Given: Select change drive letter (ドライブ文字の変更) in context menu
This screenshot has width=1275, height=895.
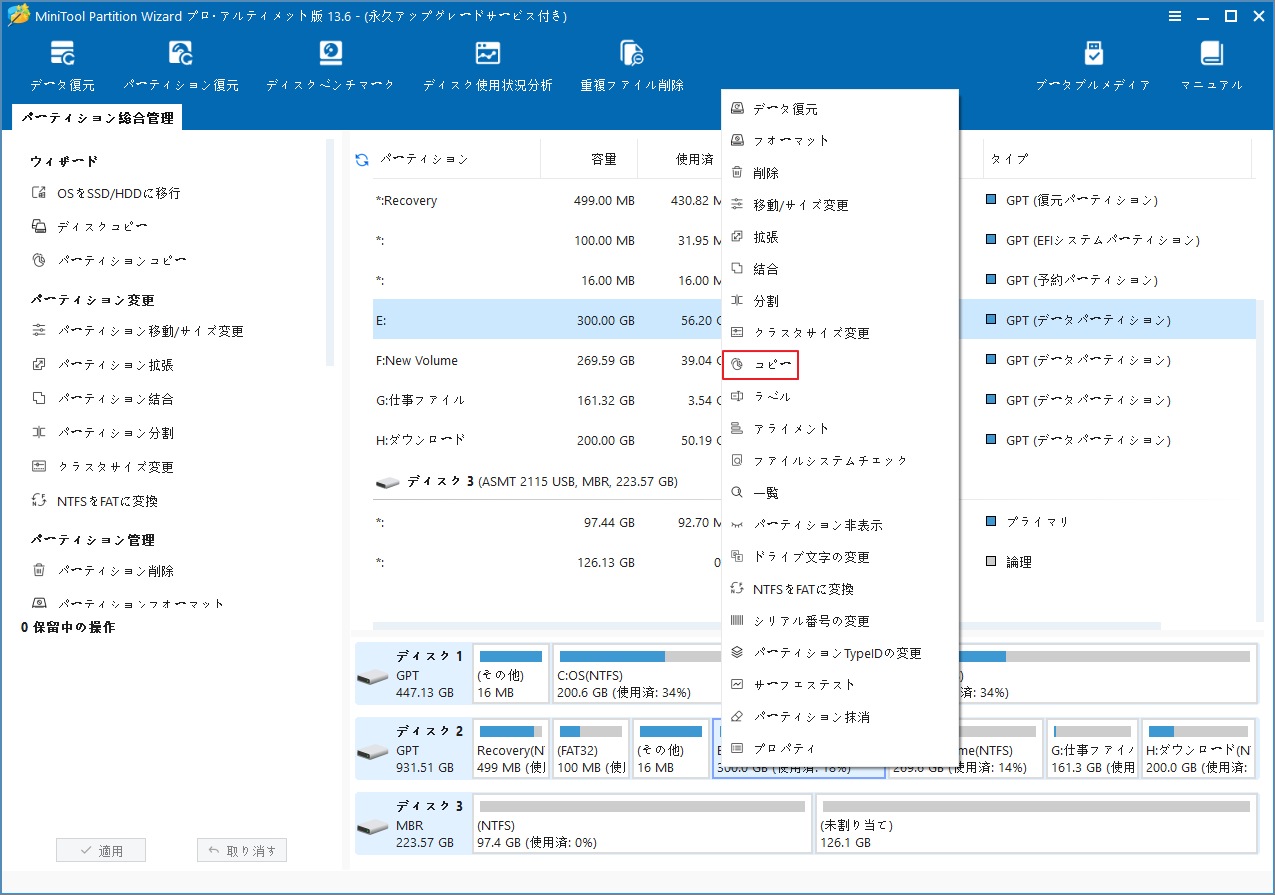Looking at the screenshot, I should point(840,557).
